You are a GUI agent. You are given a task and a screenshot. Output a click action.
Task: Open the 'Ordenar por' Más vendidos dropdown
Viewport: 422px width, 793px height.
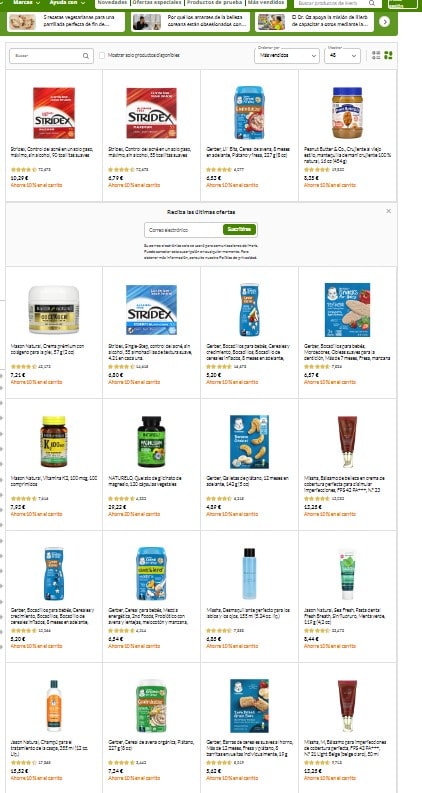point(286,55)
